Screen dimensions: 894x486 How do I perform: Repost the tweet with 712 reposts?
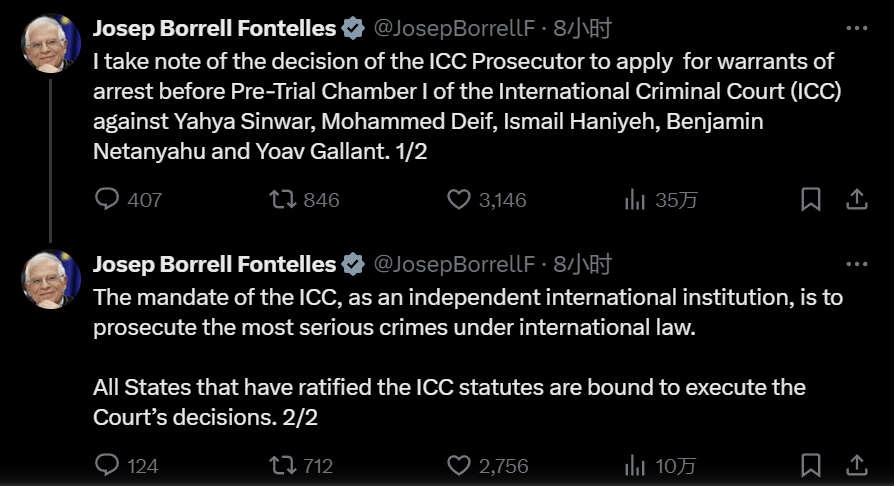pyautogui.click(x=284, y=465)
